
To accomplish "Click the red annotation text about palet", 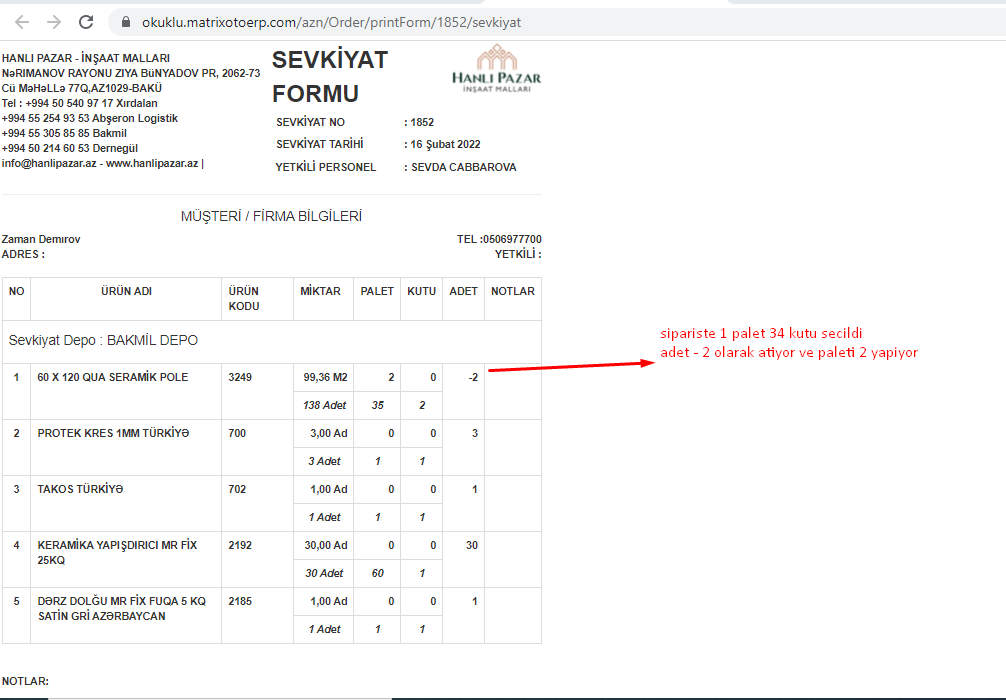I will 788,343.
